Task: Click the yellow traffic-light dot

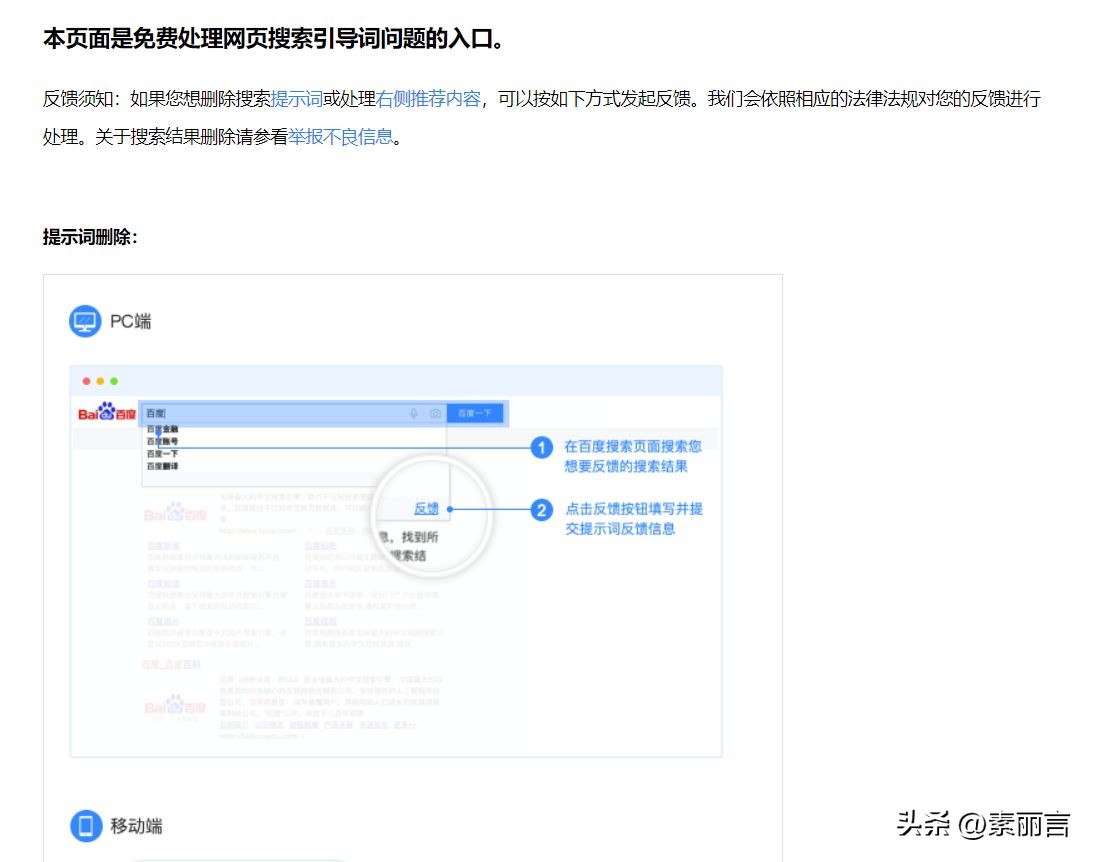Action: (x=98, y=382)
